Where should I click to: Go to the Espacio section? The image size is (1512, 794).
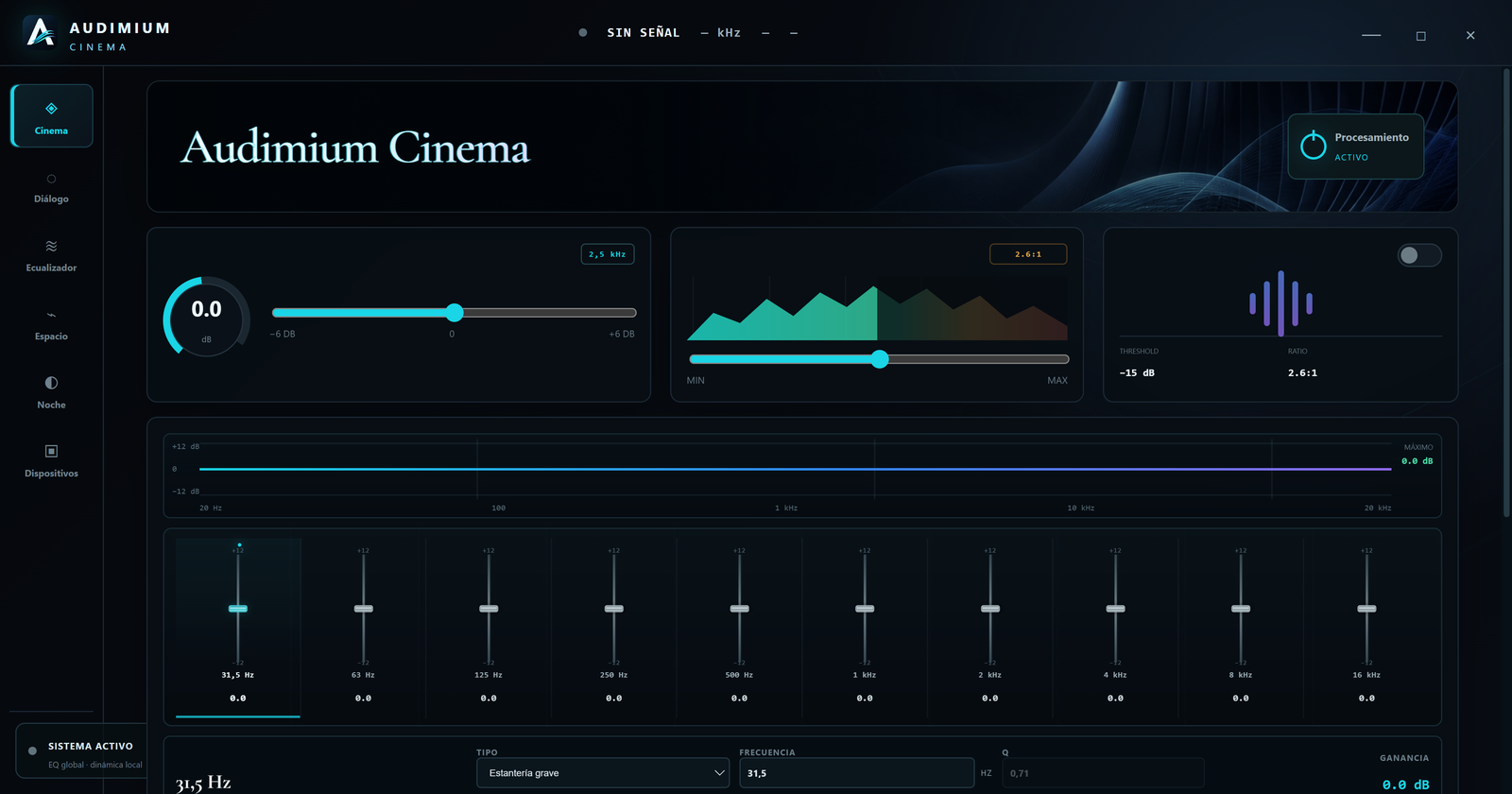click(51, 325)
